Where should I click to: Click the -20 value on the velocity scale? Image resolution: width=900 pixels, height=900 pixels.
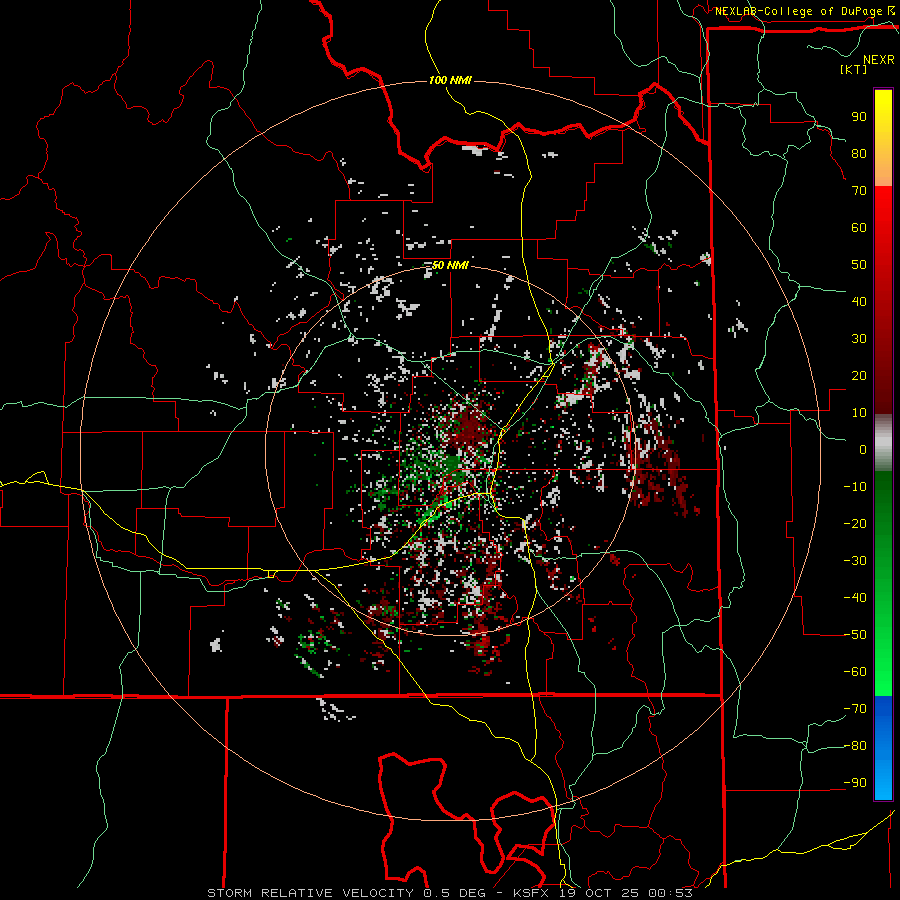[x=855, y=523]
